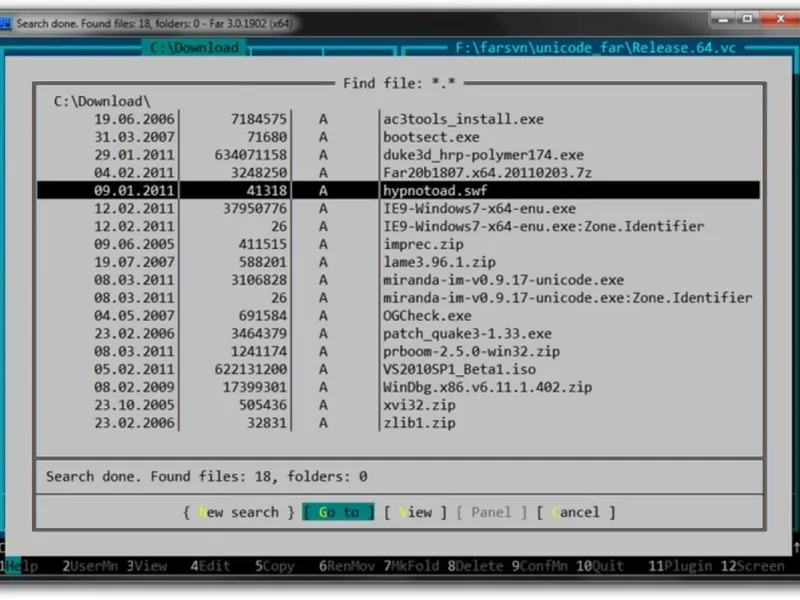Image resolution: width=800 pixels, height=600 pixels.
Task: Select miranda-im-v0.9.17-unicode.exe:Zone.Identifier entry
Action: point(398,298)
